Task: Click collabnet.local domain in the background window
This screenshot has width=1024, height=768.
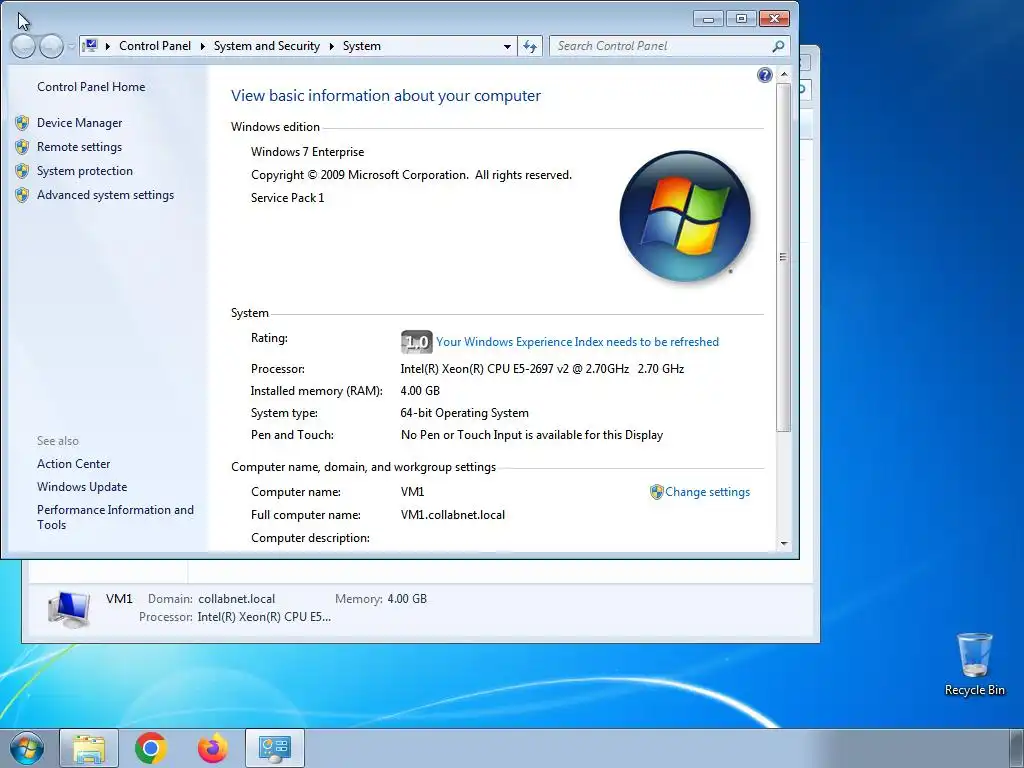Action: click(236, 599)
